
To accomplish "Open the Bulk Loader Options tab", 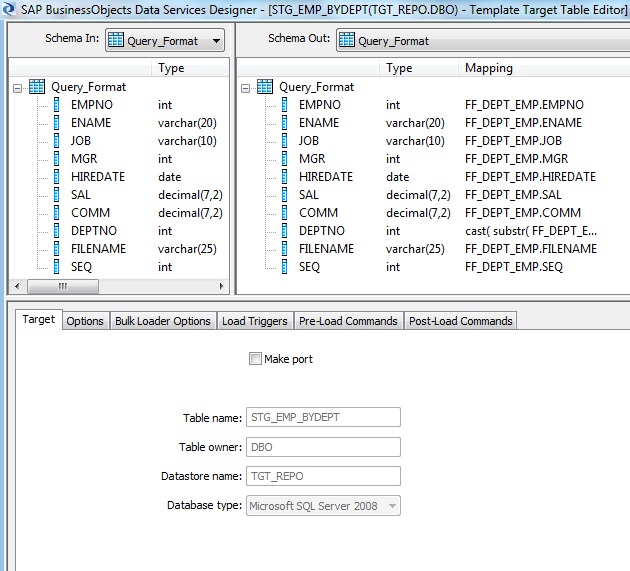I will (163, 321).
